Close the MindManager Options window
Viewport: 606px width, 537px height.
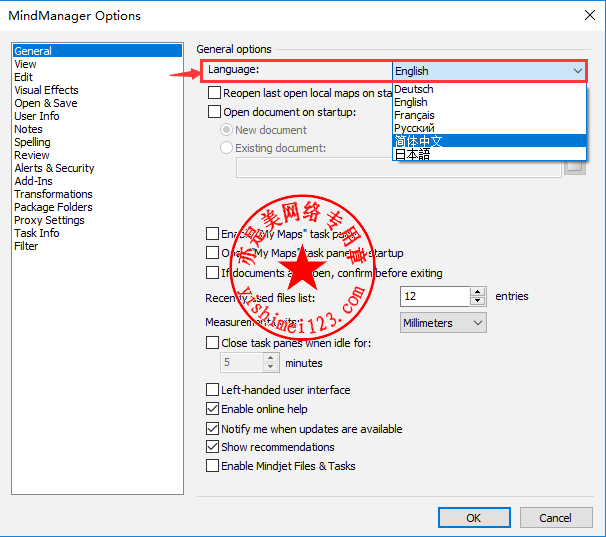[590, 15]
